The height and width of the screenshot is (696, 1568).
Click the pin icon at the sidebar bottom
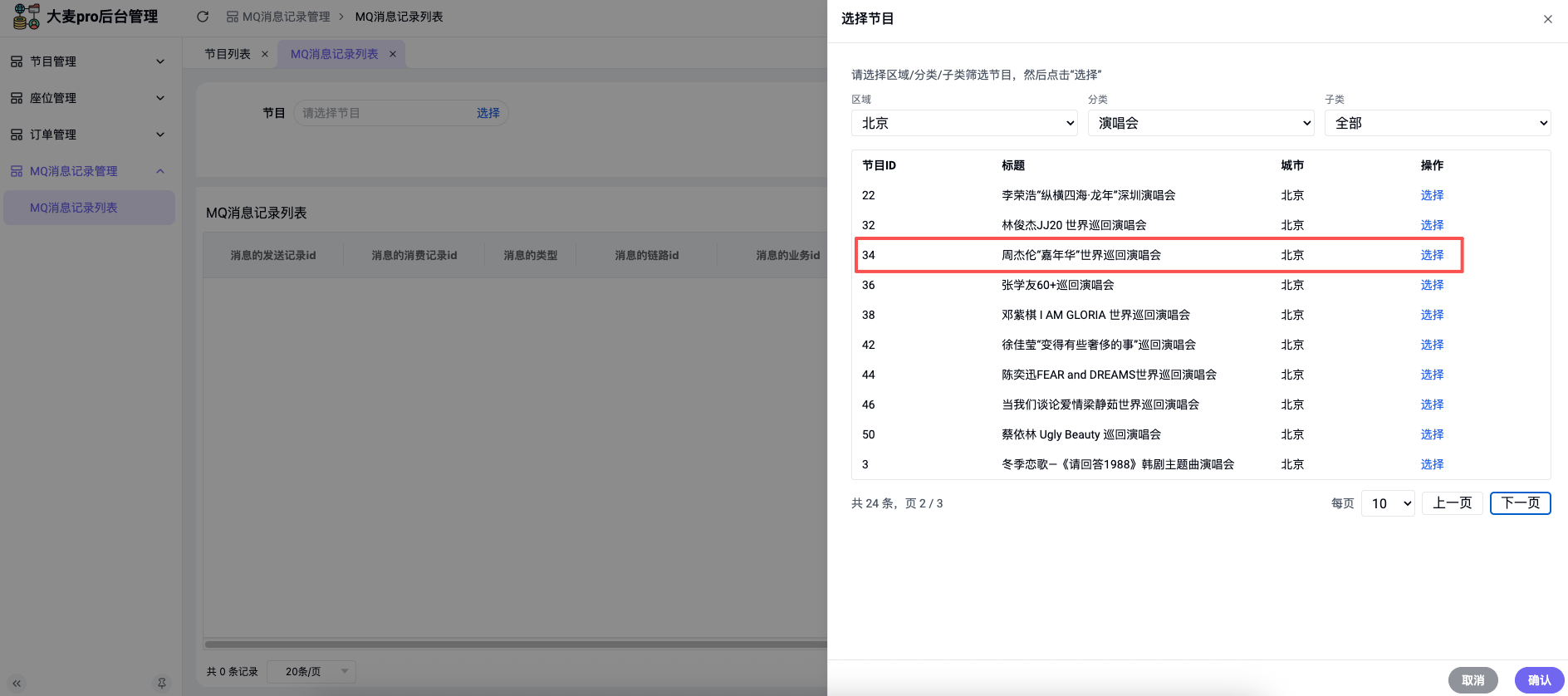pyautogui.click(x=162, y=683)
